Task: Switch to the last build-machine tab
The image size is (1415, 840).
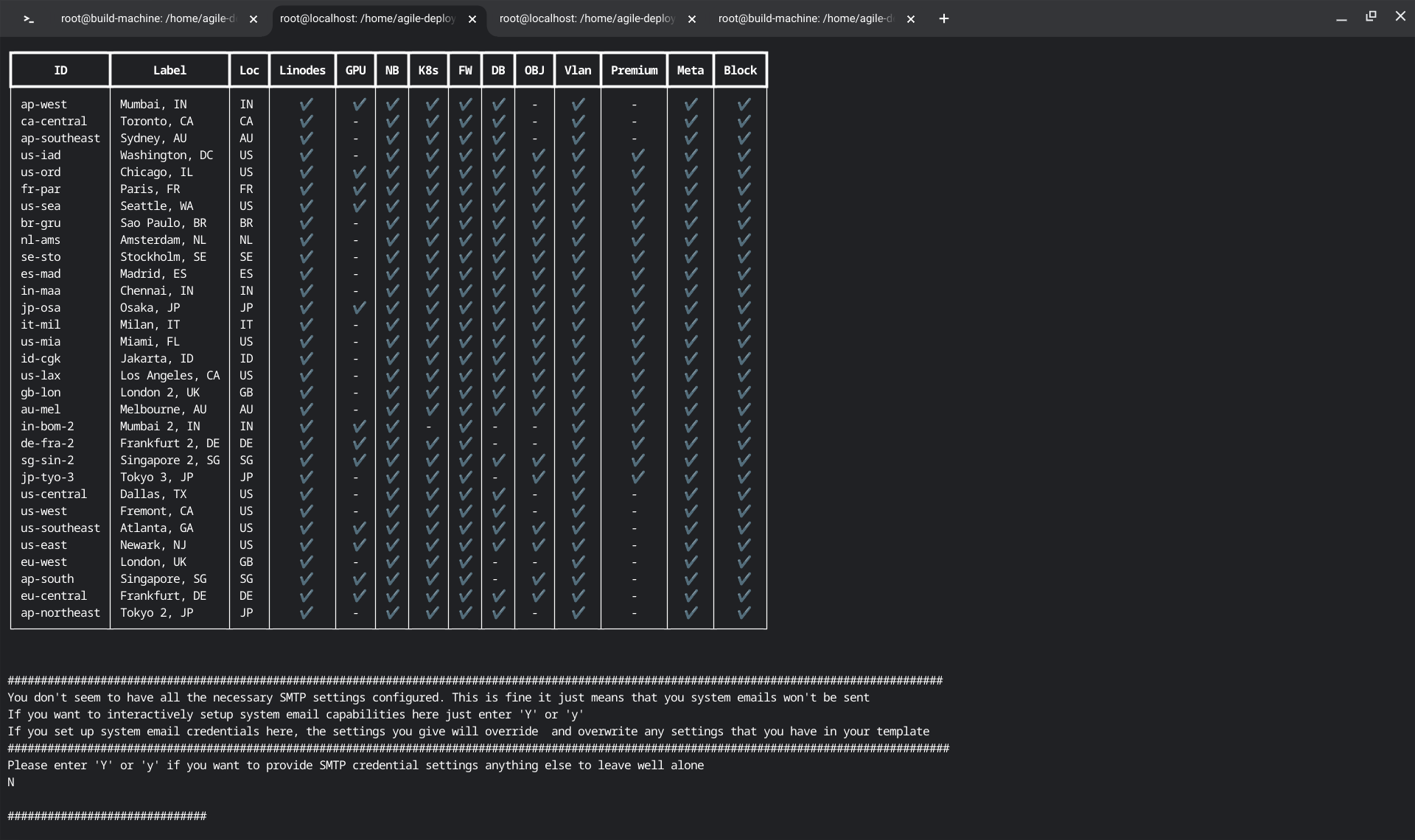Action: [x=805, y=19]
